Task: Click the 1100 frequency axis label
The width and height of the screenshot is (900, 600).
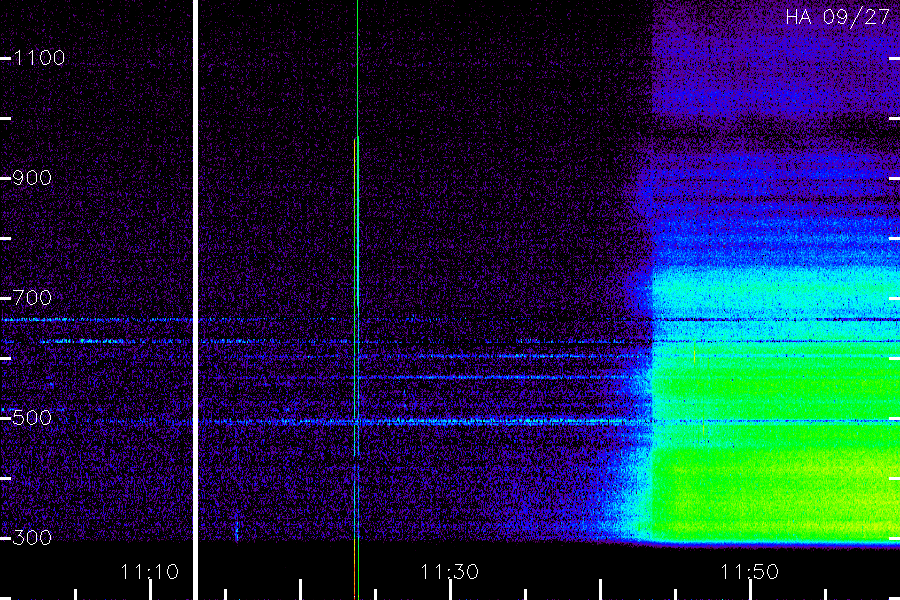Action: pyautogui.click(x=39, y=58)
